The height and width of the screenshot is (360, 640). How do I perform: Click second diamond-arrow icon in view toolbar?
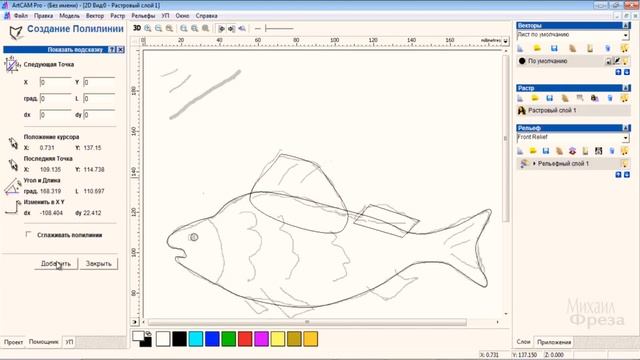231,29
